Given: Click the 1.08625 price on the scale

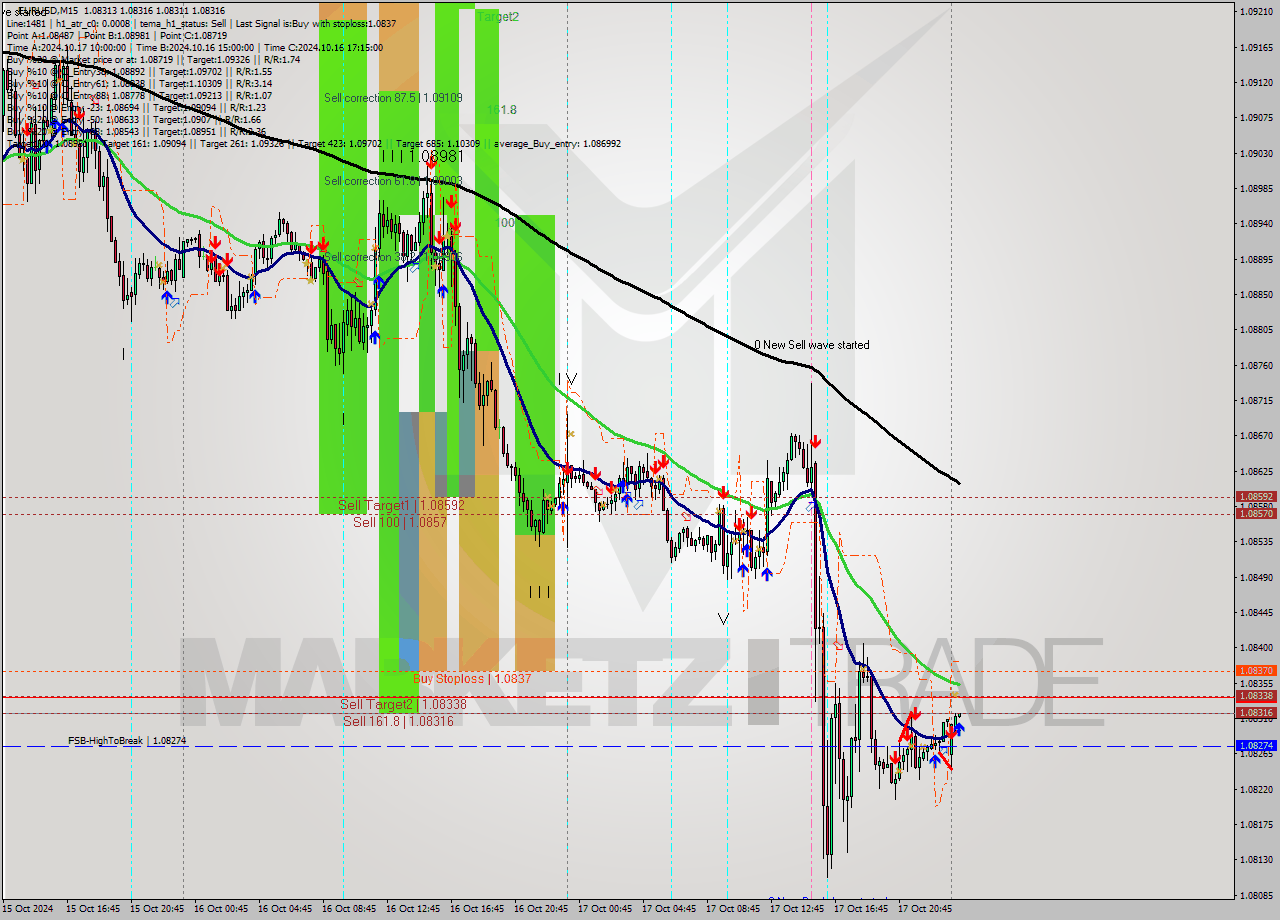Looking at the screenshot, I should pyautogui.click(x=1256, y=471).
